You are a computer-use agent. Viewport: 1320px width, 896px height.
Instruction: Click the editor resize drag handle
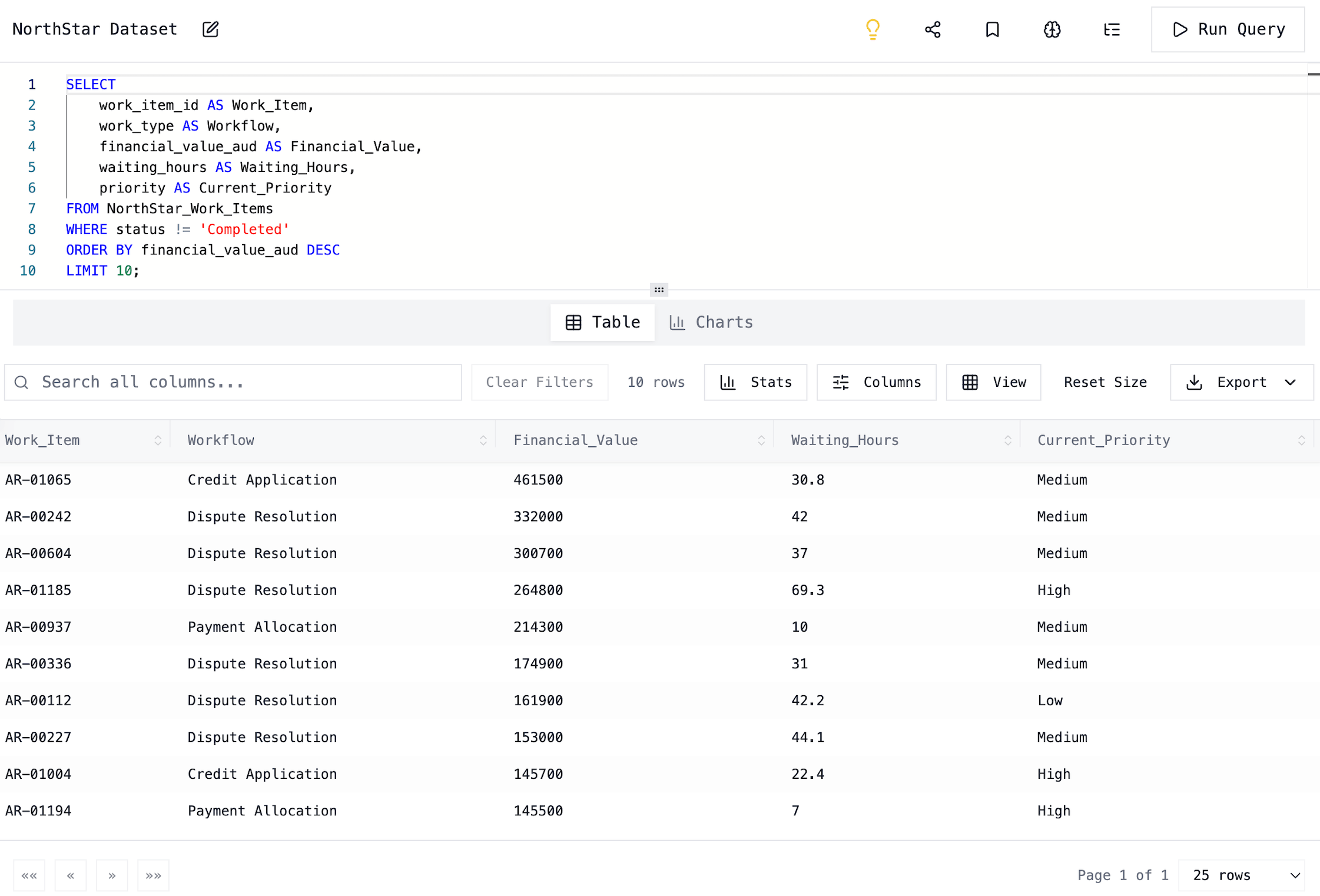tap(659, 290)
